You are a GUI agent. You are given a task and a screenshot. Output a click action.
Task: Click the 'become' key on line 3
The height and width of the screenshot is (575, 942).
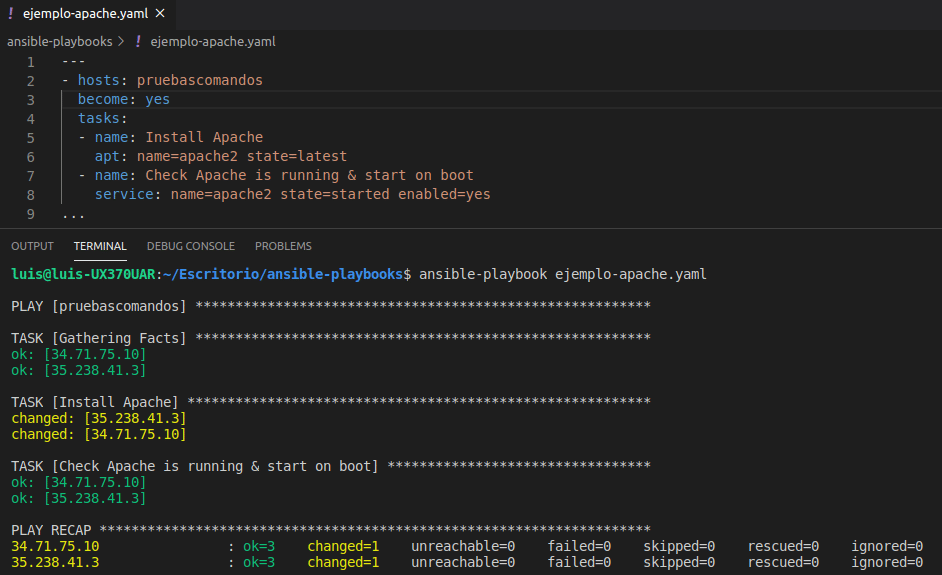(103, 100)
